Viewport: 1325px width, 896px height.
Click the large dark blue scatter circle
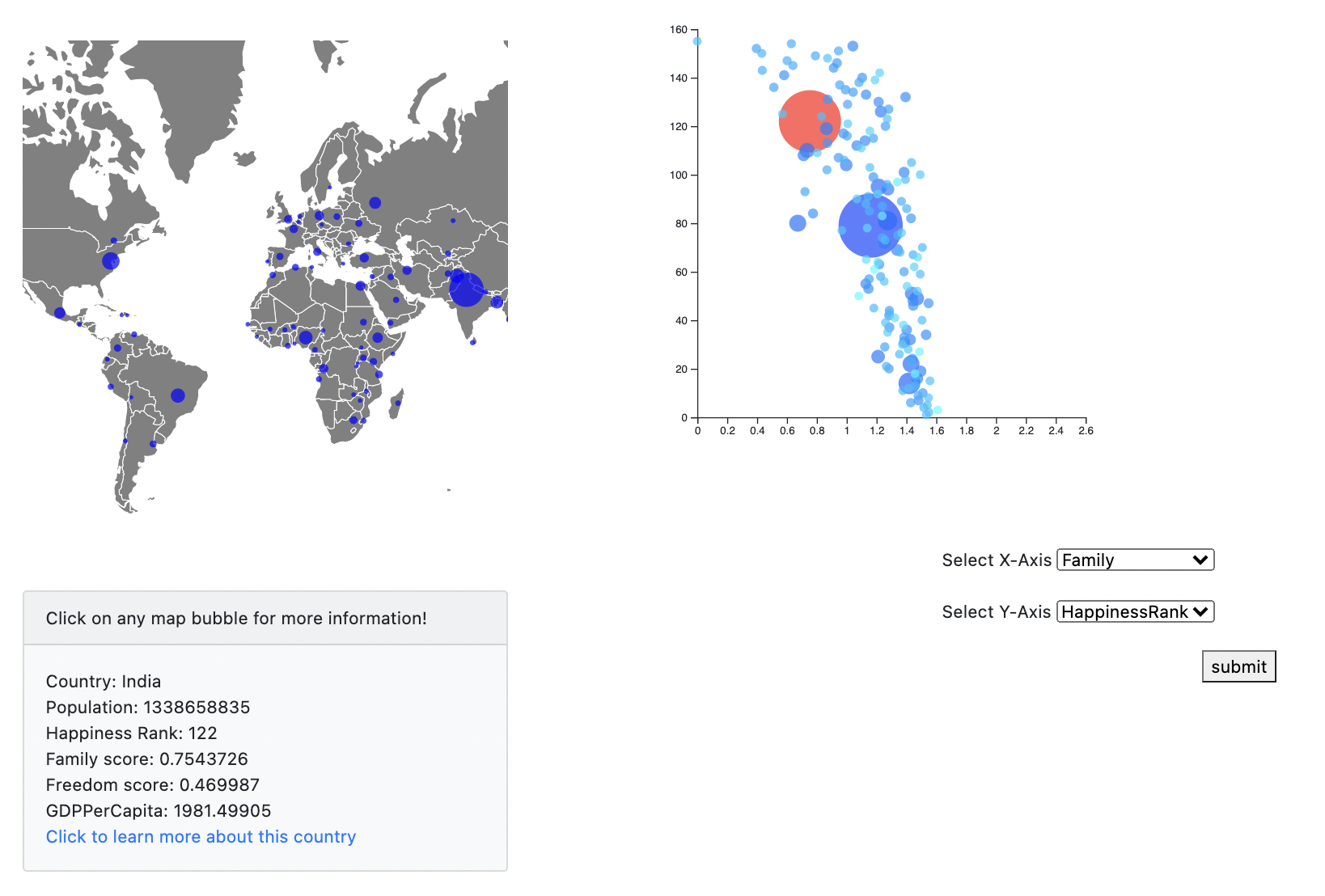(870, 226)
